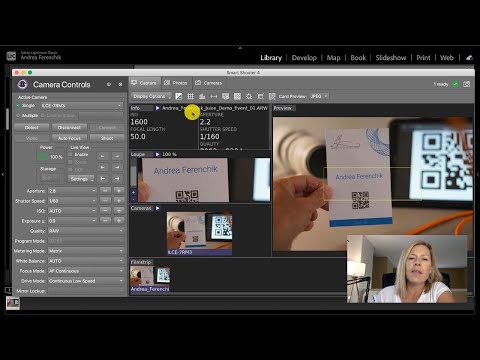
Task: Click the checkerboard pattern toolbar icon
Action: point(237,96)
